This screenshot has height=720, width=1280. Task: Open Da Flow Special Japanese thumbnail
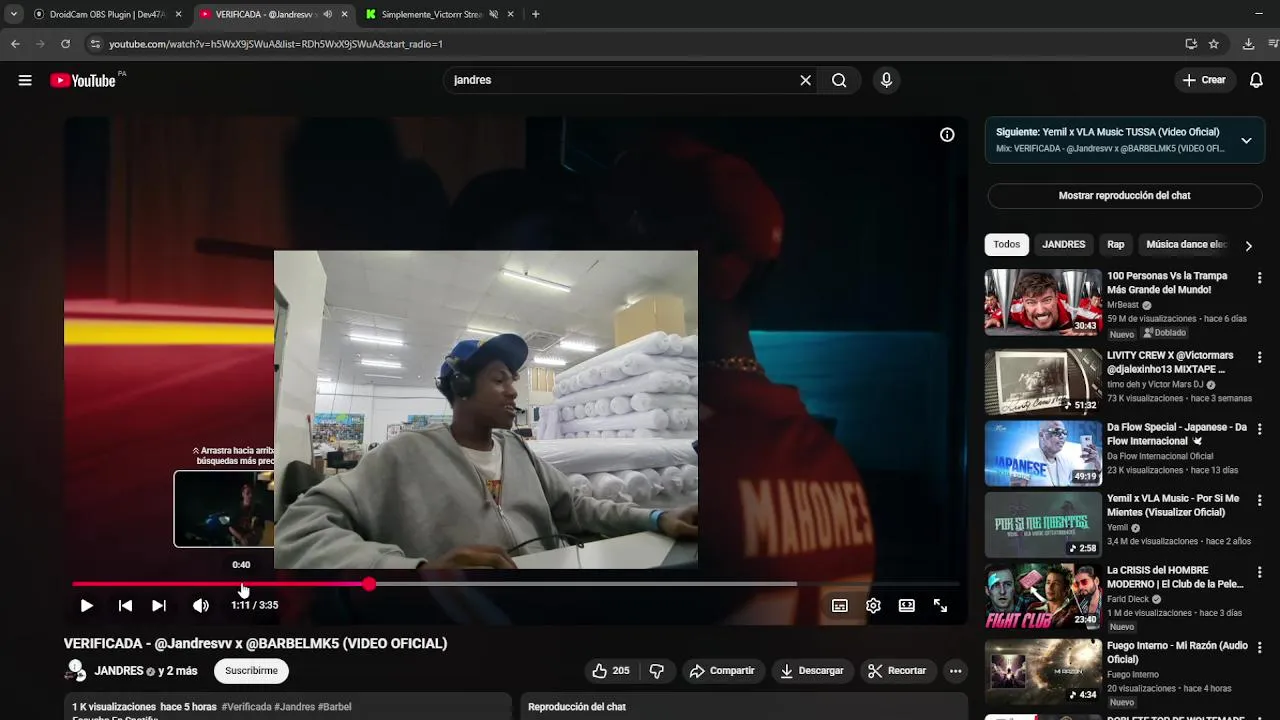pyautogui.click(x=1043, y=453)
